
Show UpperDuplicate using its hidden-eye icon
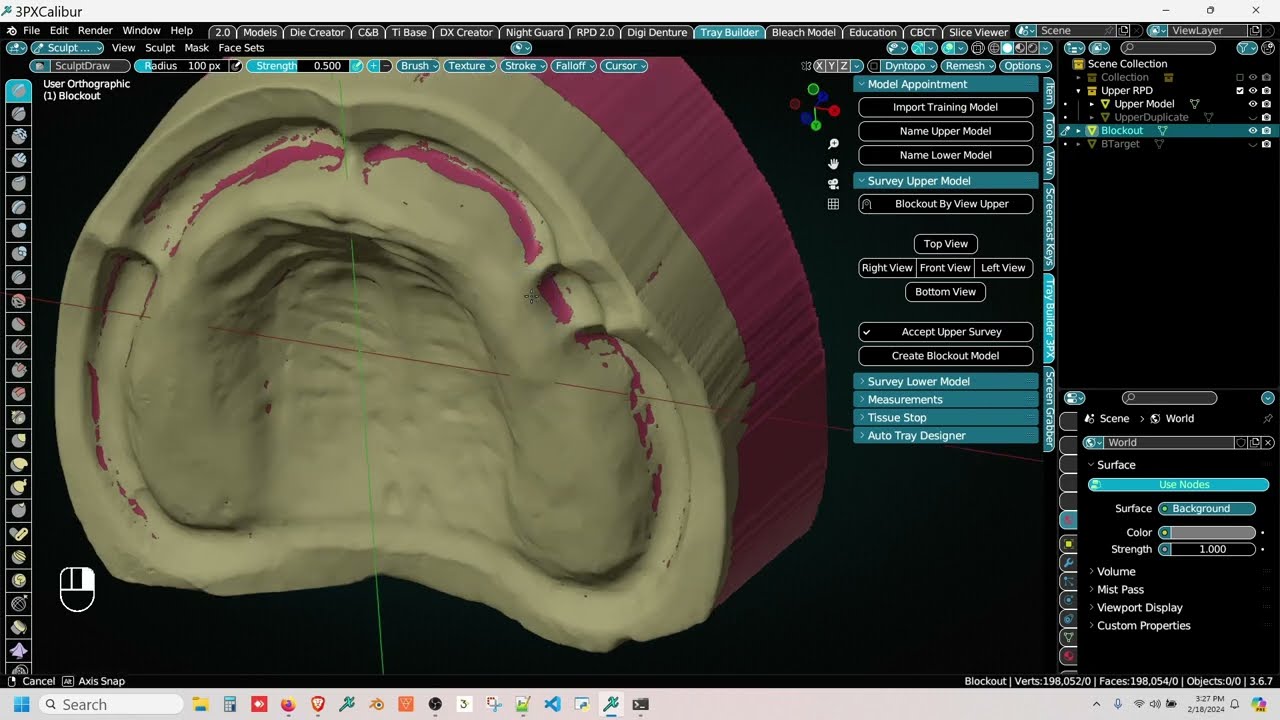coord(1253,117)
